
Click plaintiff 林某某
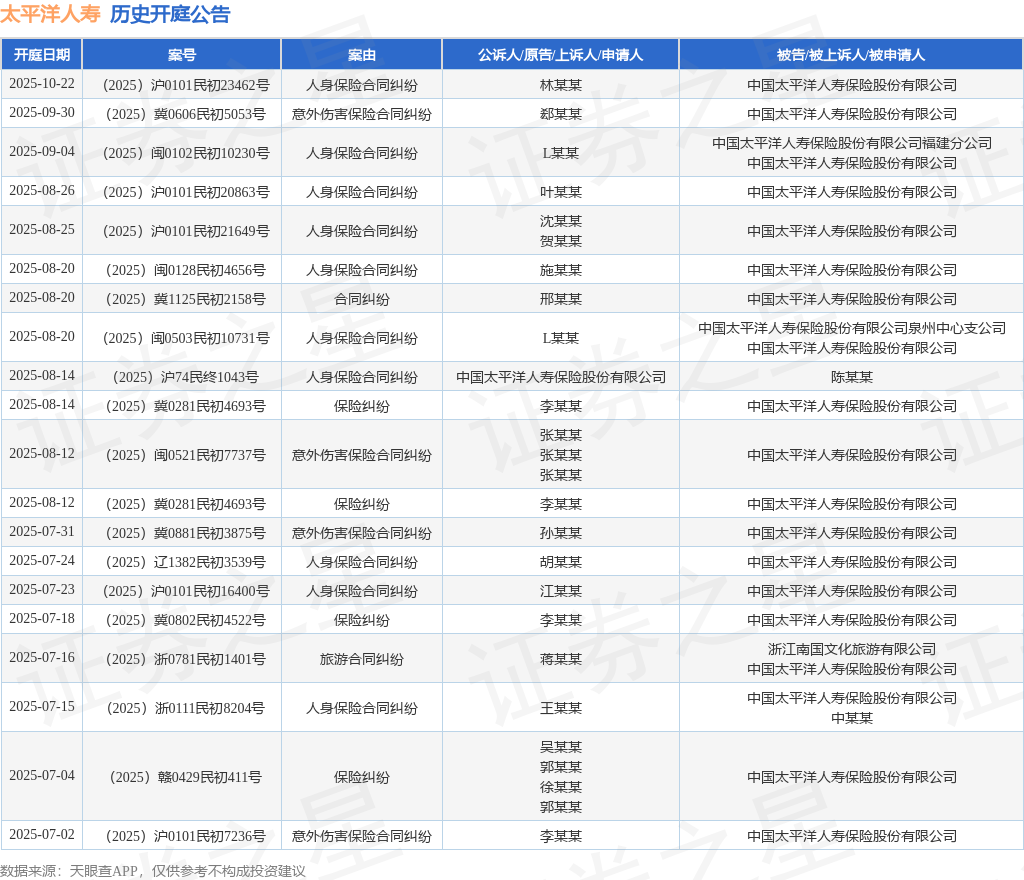coord(561,86)
